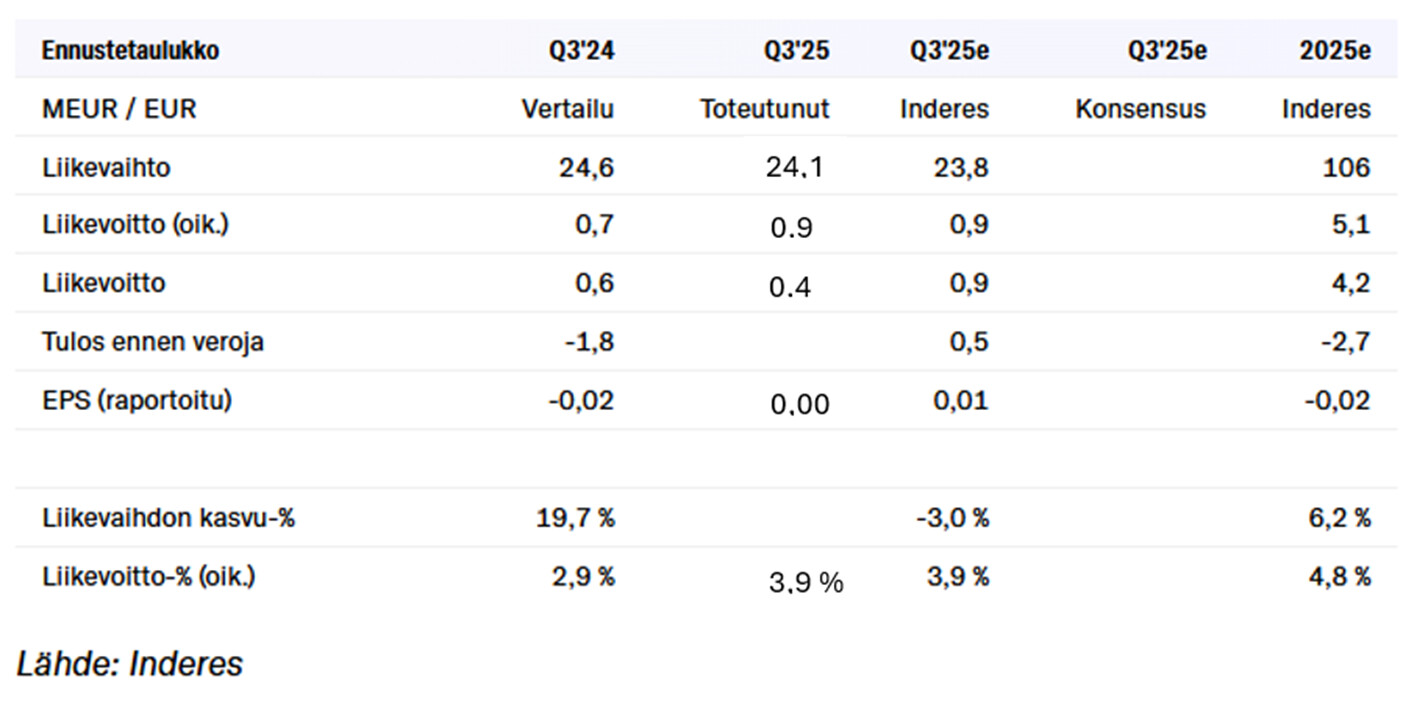The width and height of the screenshot is (1403, 722).
Task: Click the MEUR / EUR label
Action: [119, 109]
